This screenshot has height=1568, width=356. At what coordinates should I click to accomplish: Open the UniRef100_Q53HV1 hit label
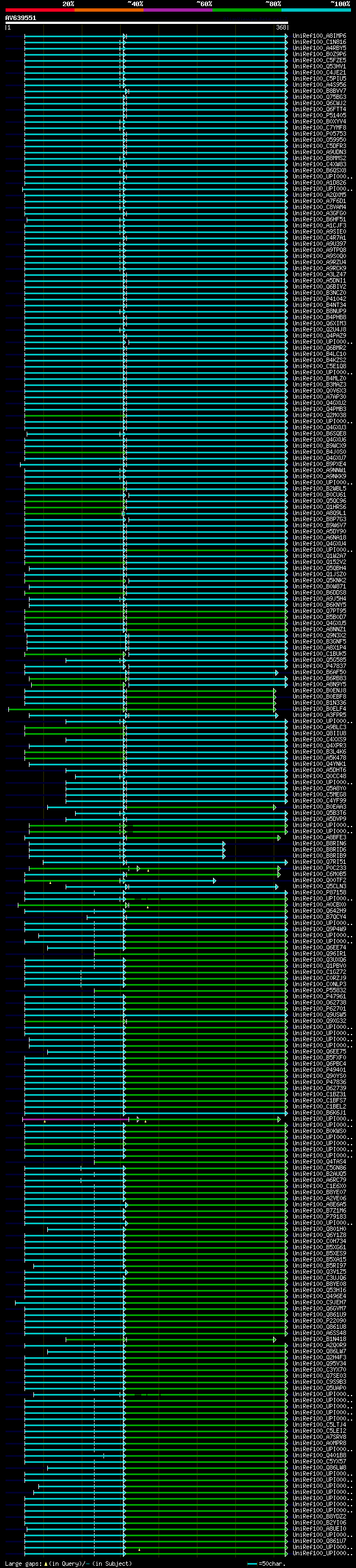pyautogui.click(x=319, y=66)
